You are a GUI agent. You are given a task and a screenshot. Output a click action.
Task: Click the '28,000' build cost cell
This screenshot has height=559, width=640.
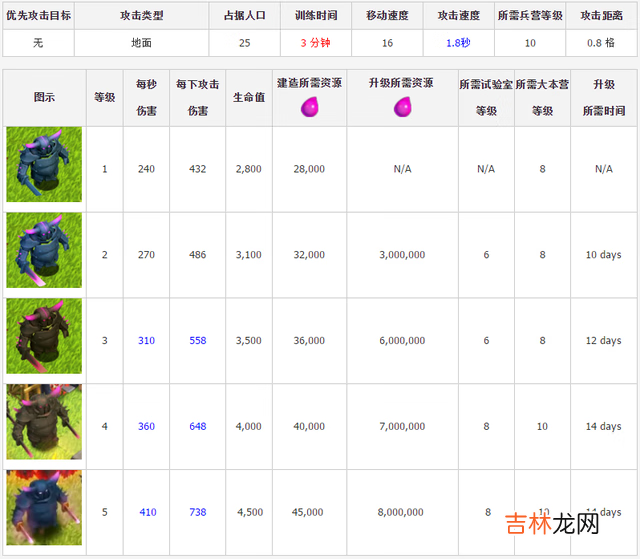click(309, 169)
